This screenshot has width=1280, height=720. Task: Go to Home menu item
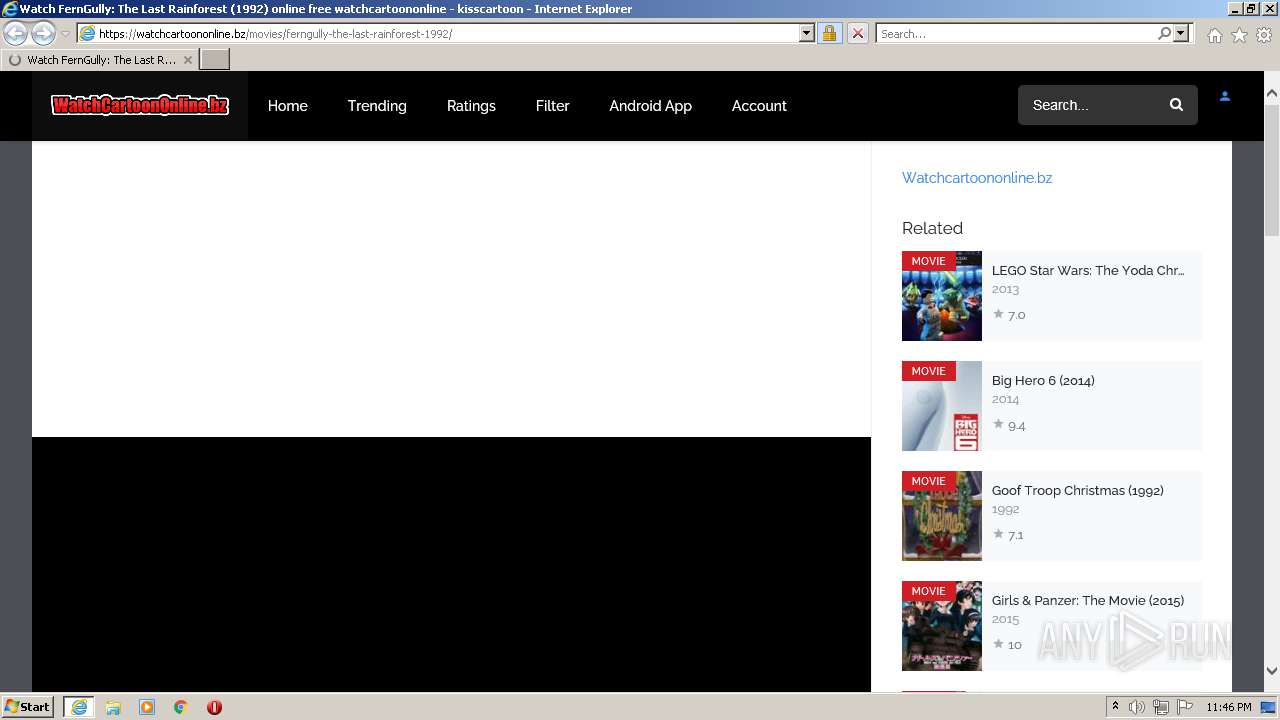point(288,106)
